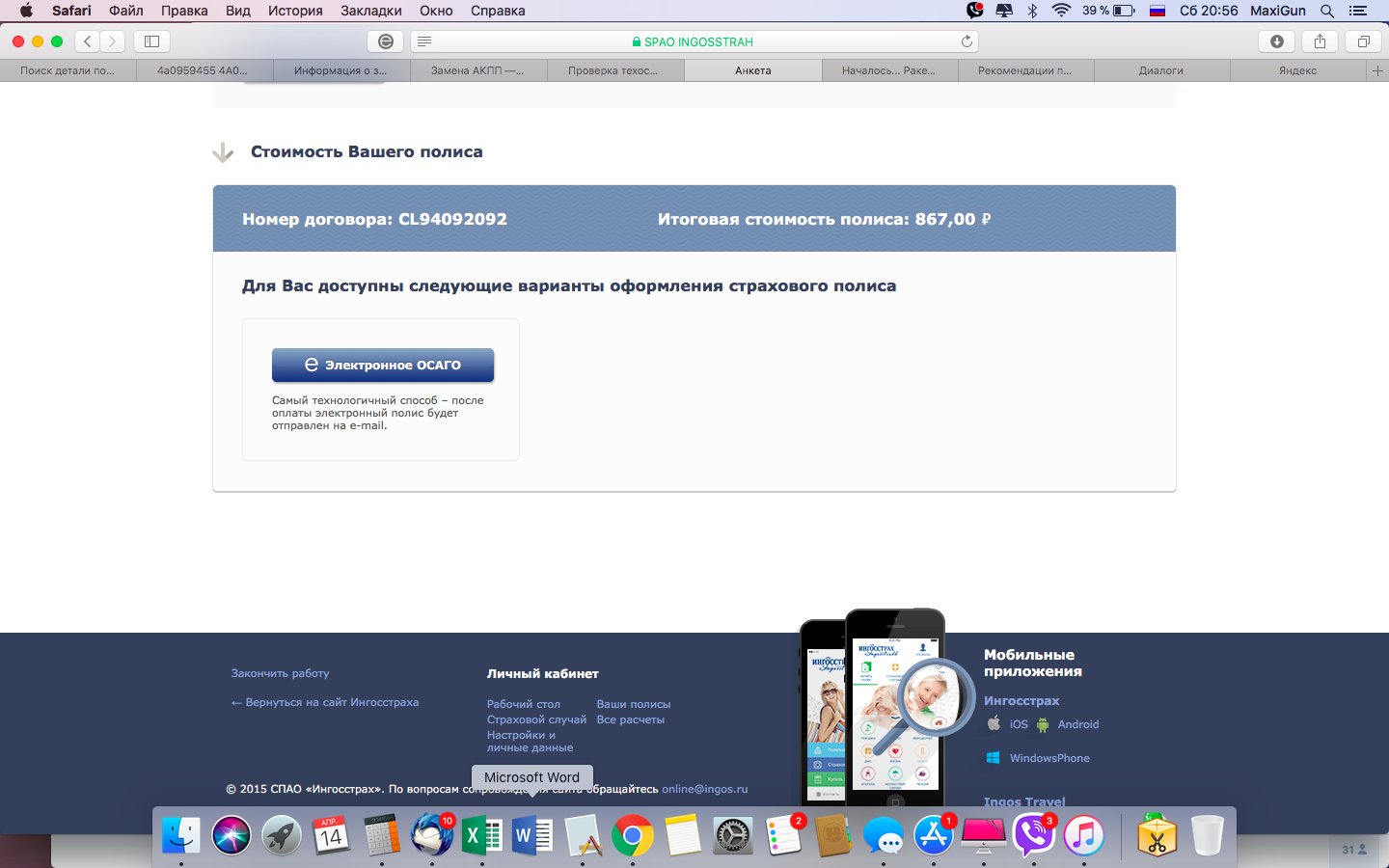Launch Microsoft Word from the Dock

531,834
